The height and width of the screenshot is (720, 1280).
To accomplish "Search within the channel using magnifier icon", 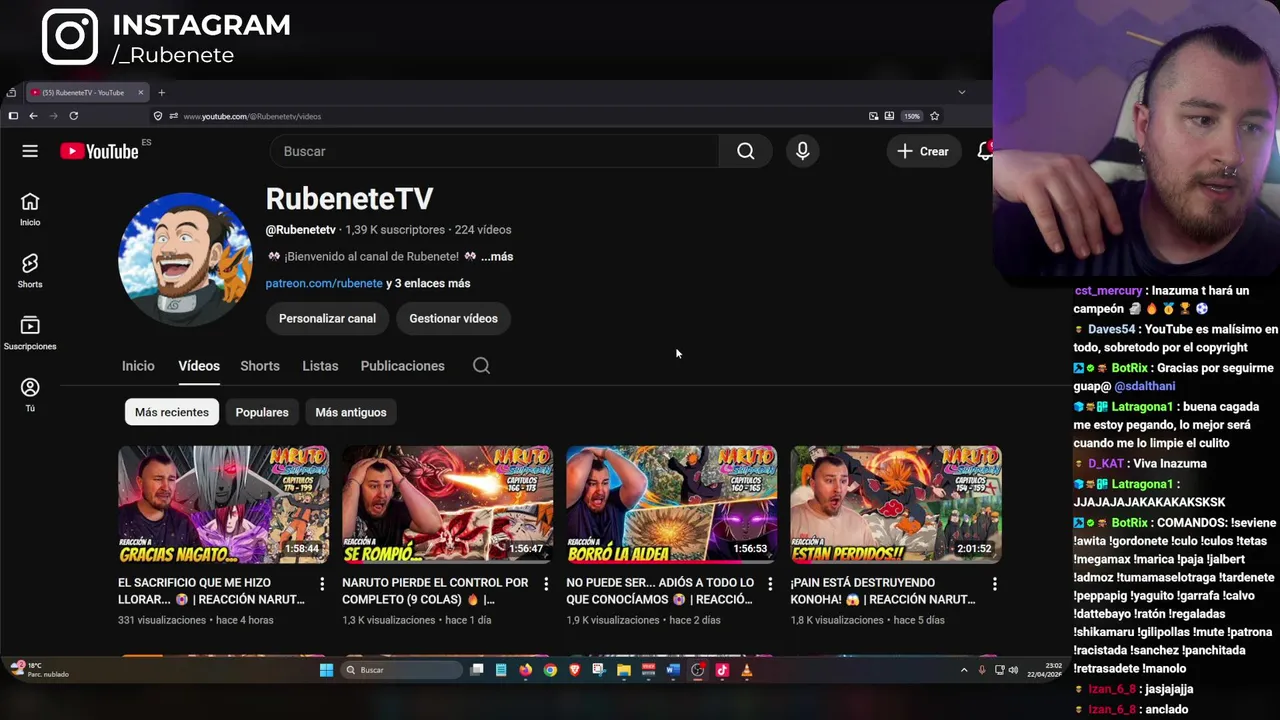I will pyautogui.click(x=481, y=366).
